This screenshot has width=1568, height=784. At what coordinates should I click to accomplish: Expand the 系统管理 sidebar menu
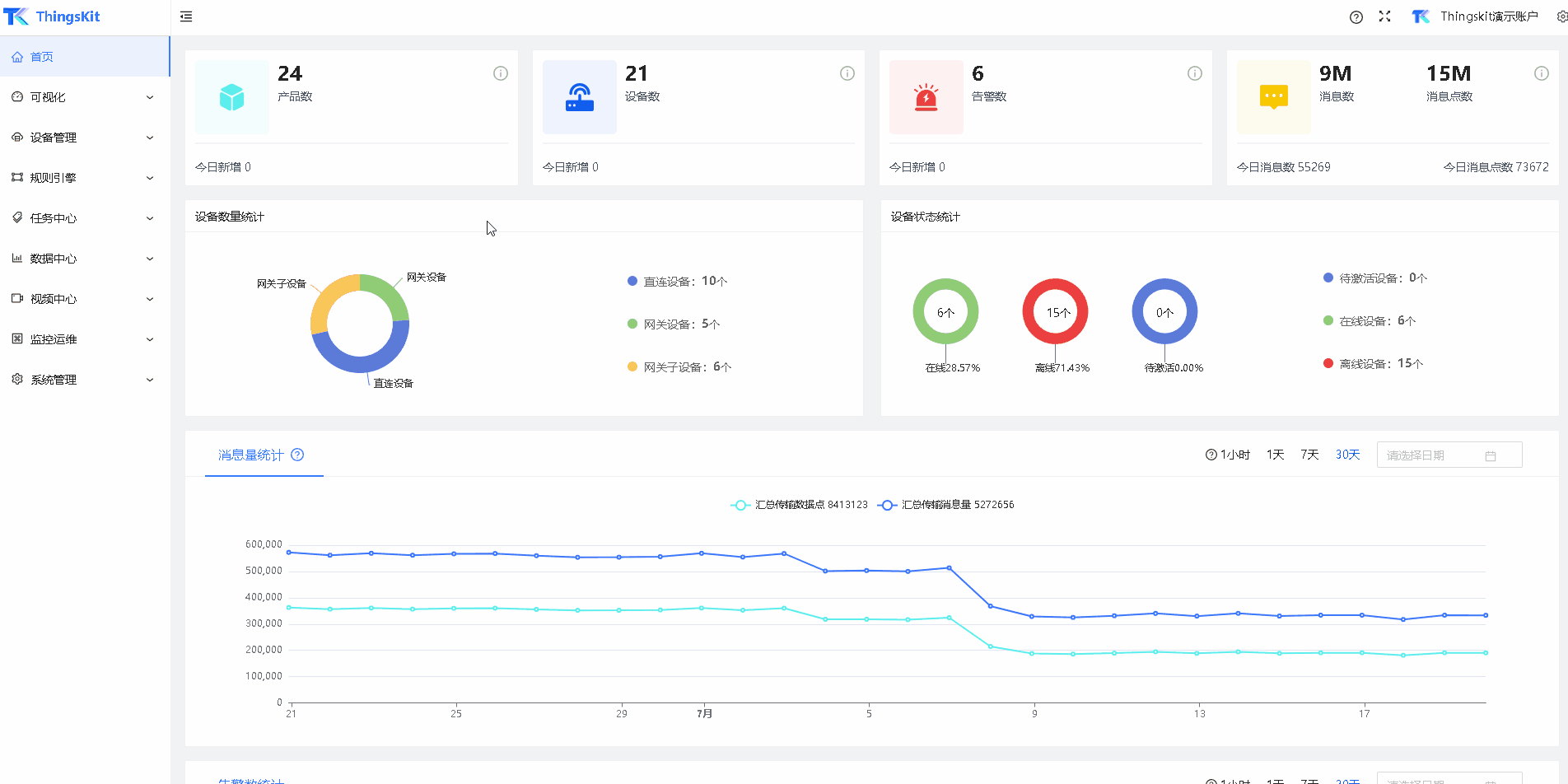click(84, 380)
